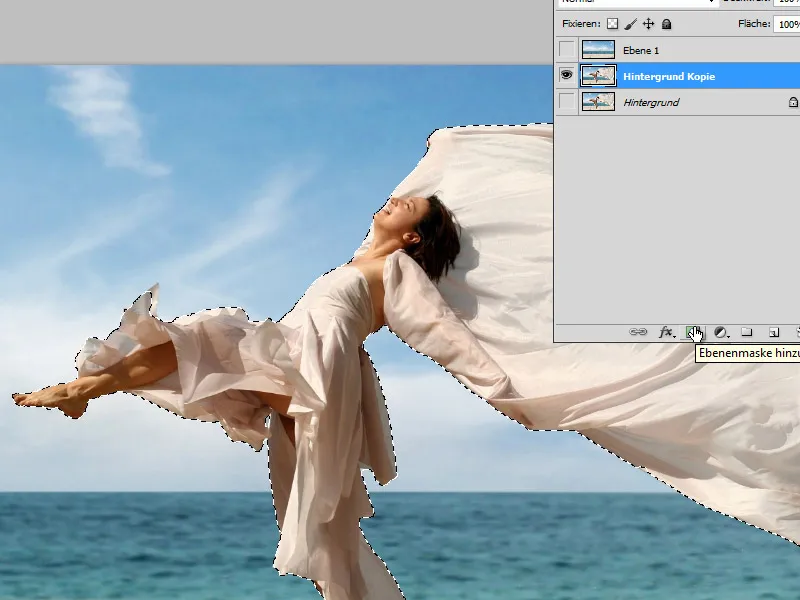
Task: Lock all with the padlock beside Fixieren
Action: [666, 24]
